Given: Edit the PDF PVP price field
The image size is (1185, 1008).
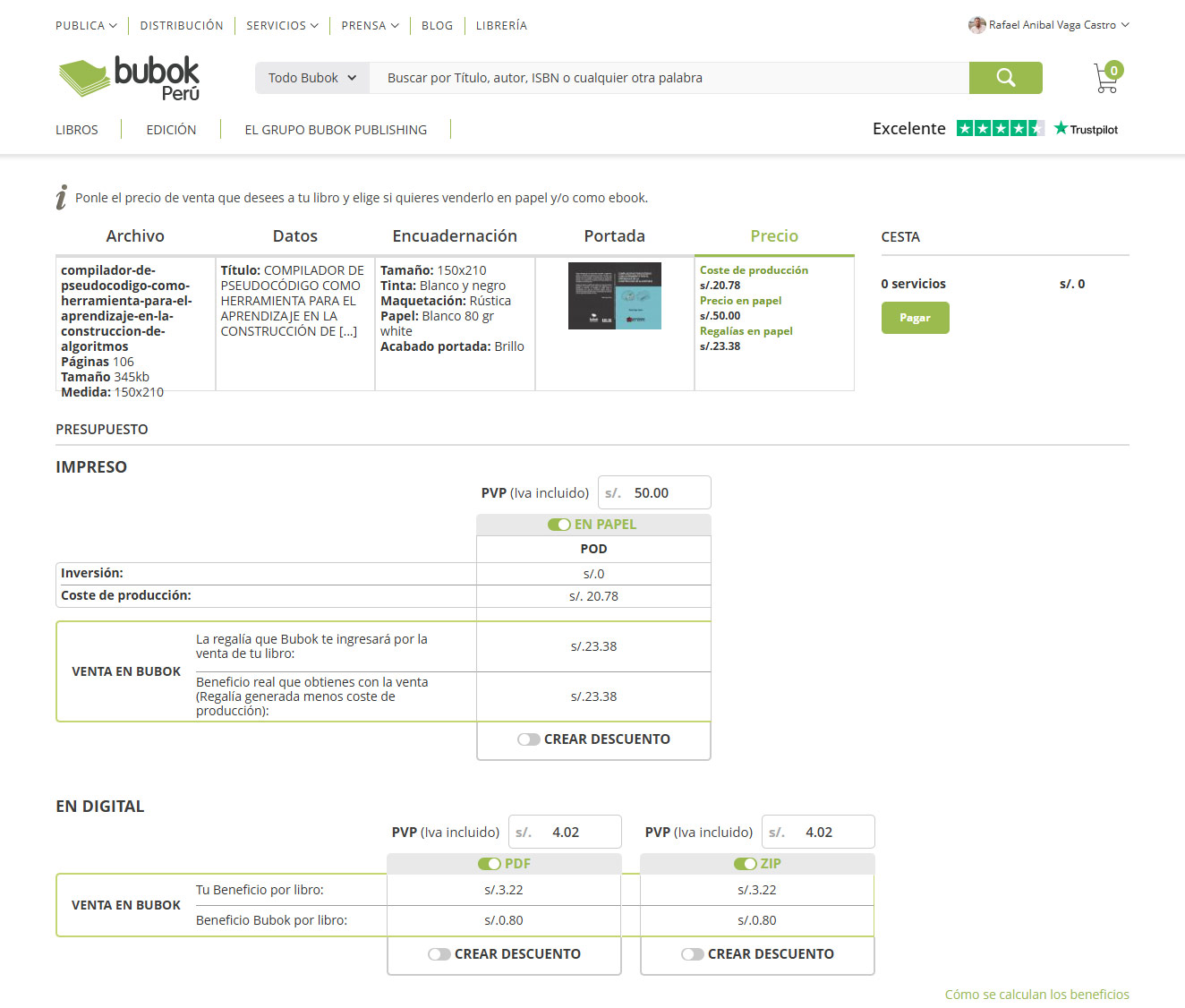Looking at the screenshot, I should 565,833.
